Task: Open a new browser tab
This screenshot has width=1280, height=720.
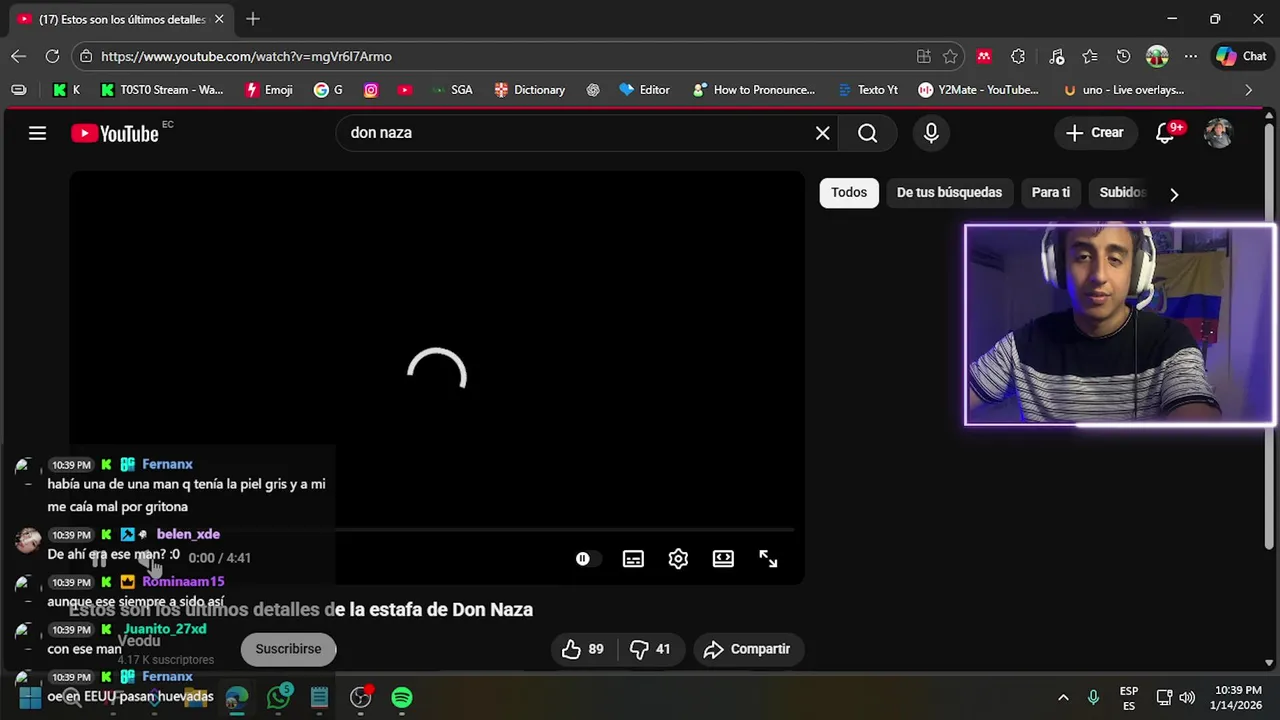Action: [x=253, y=19]
